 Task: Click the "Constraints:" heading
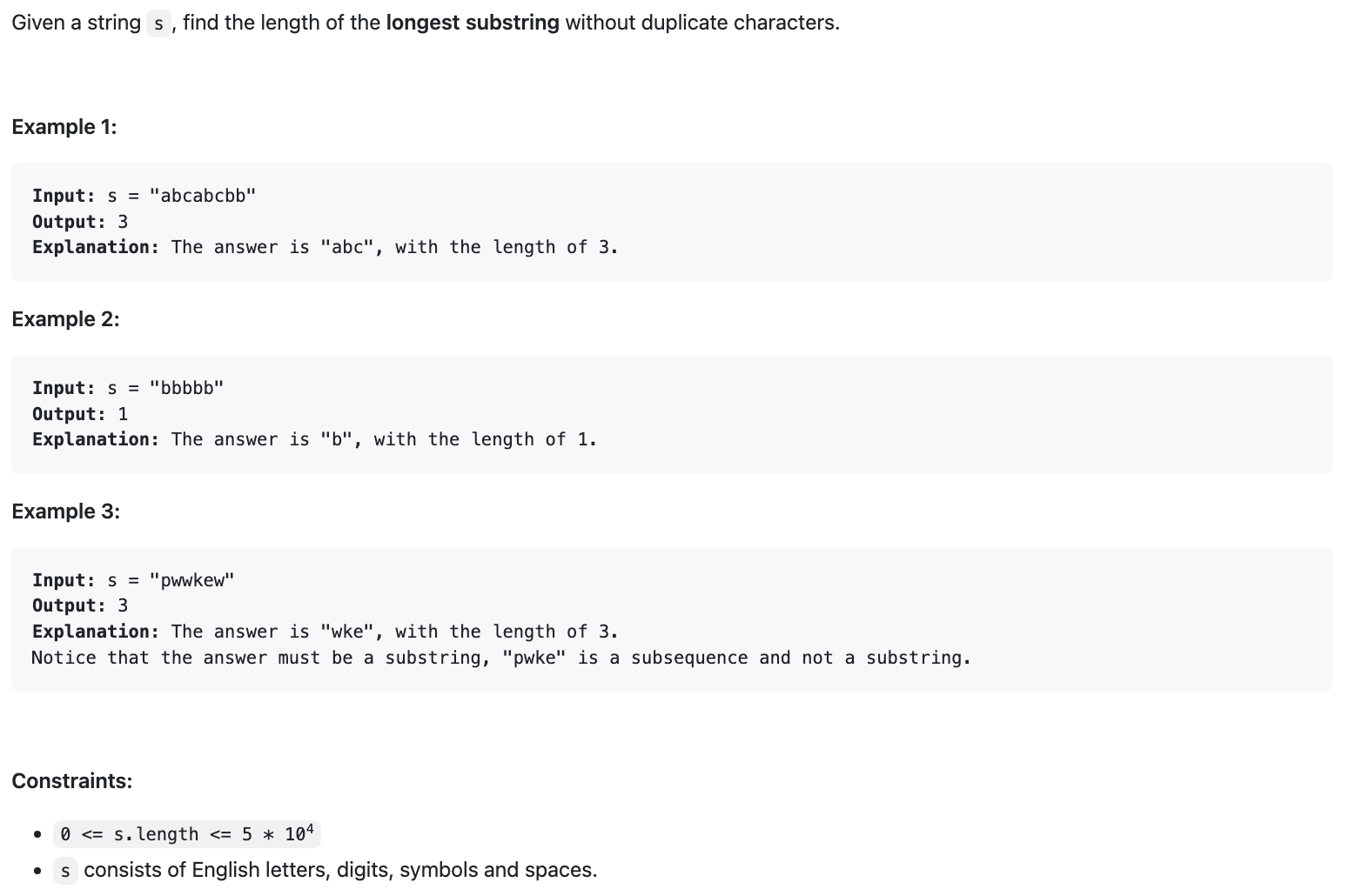point(72,781)
